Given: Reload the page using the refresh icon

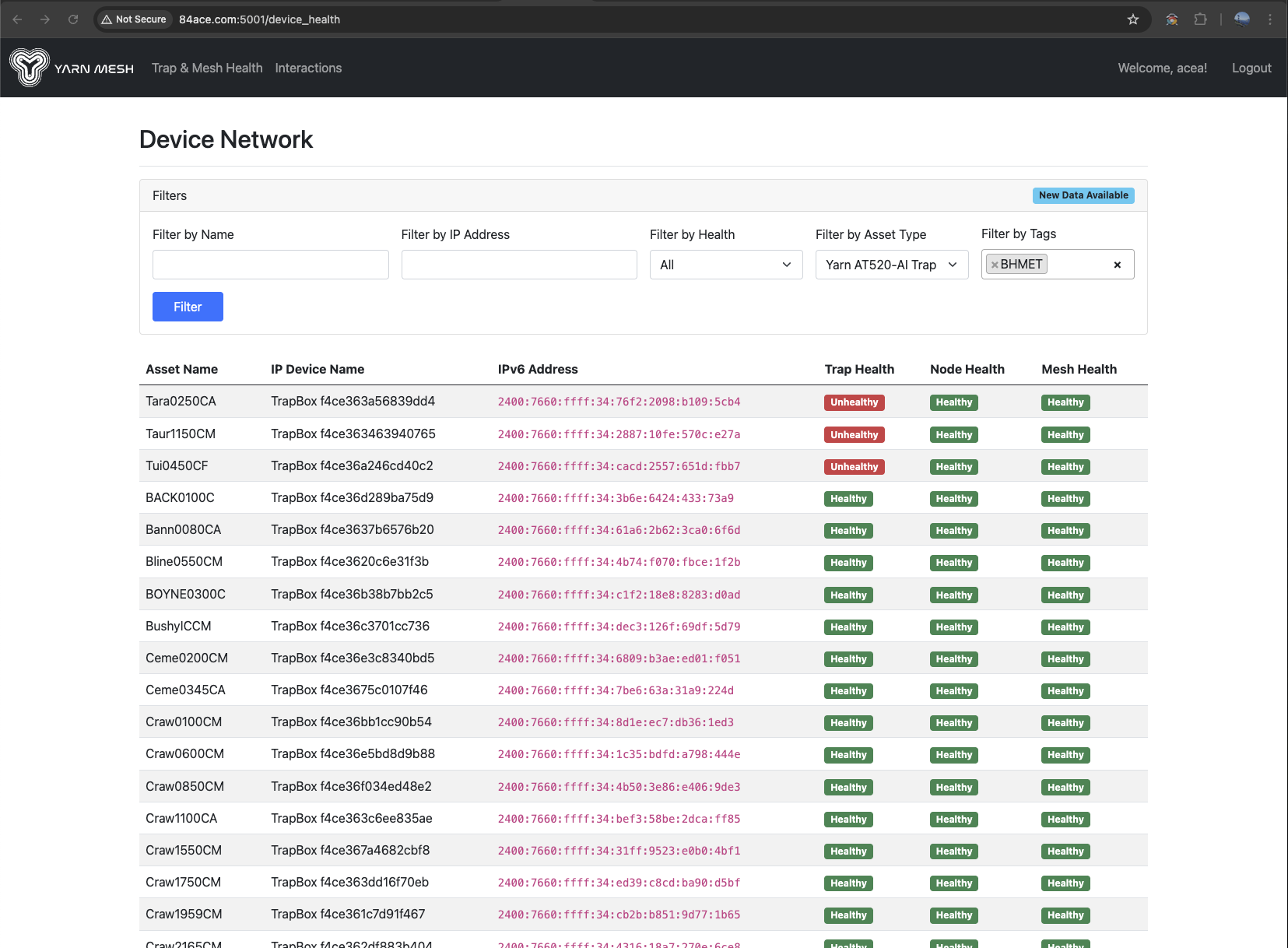Looking at the screenshot, I should [x=73, y=19].
